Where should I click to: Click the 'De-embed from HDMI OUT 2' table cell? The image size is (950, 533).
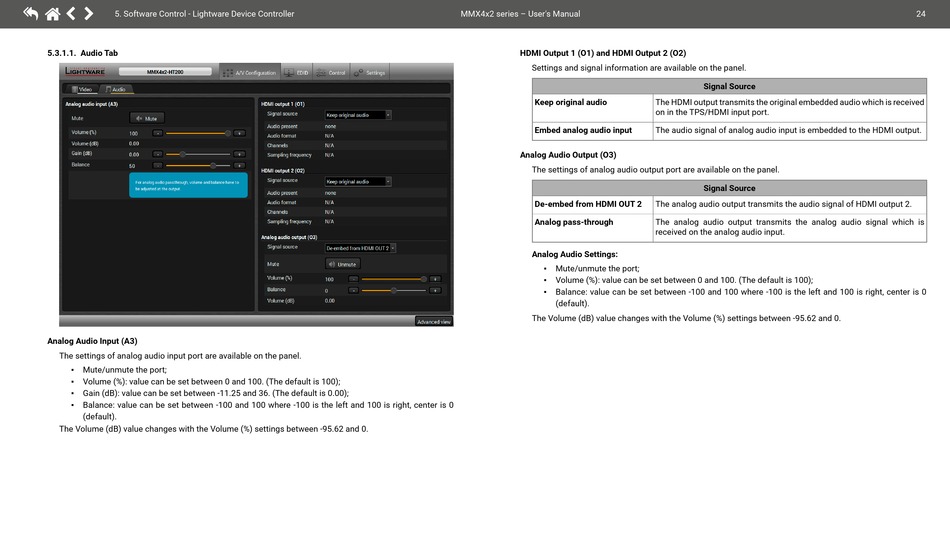pos(593,204)
